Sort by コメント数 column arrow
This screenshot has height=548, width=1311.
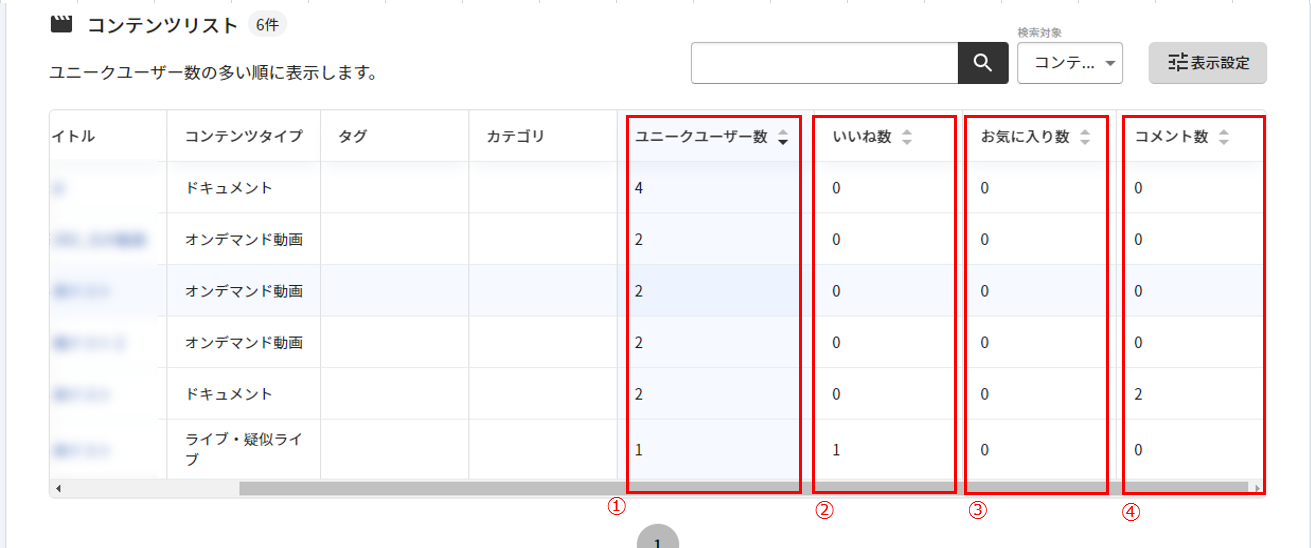click(1223, 137)
